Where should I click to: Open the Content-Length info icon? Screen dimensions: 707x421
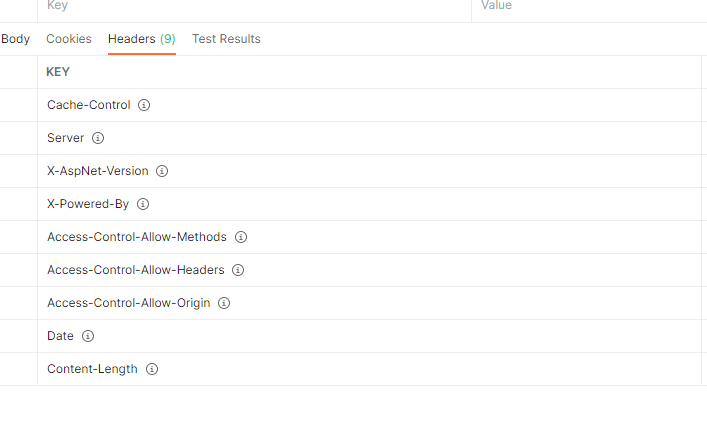coord(152,369)
